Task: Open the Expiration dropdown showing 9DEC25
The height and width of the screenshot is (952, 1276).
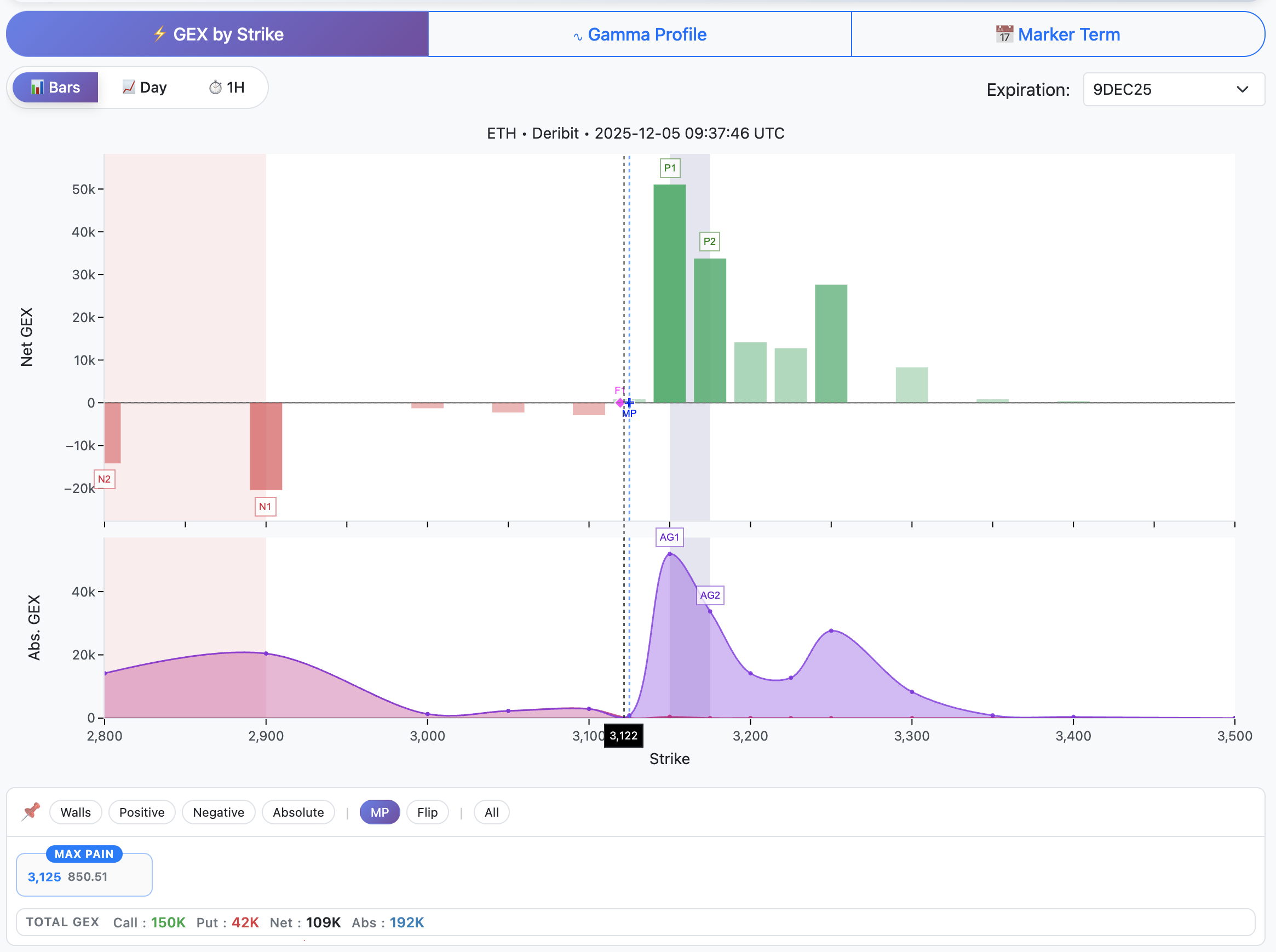Action: [x=1172, y=89]
